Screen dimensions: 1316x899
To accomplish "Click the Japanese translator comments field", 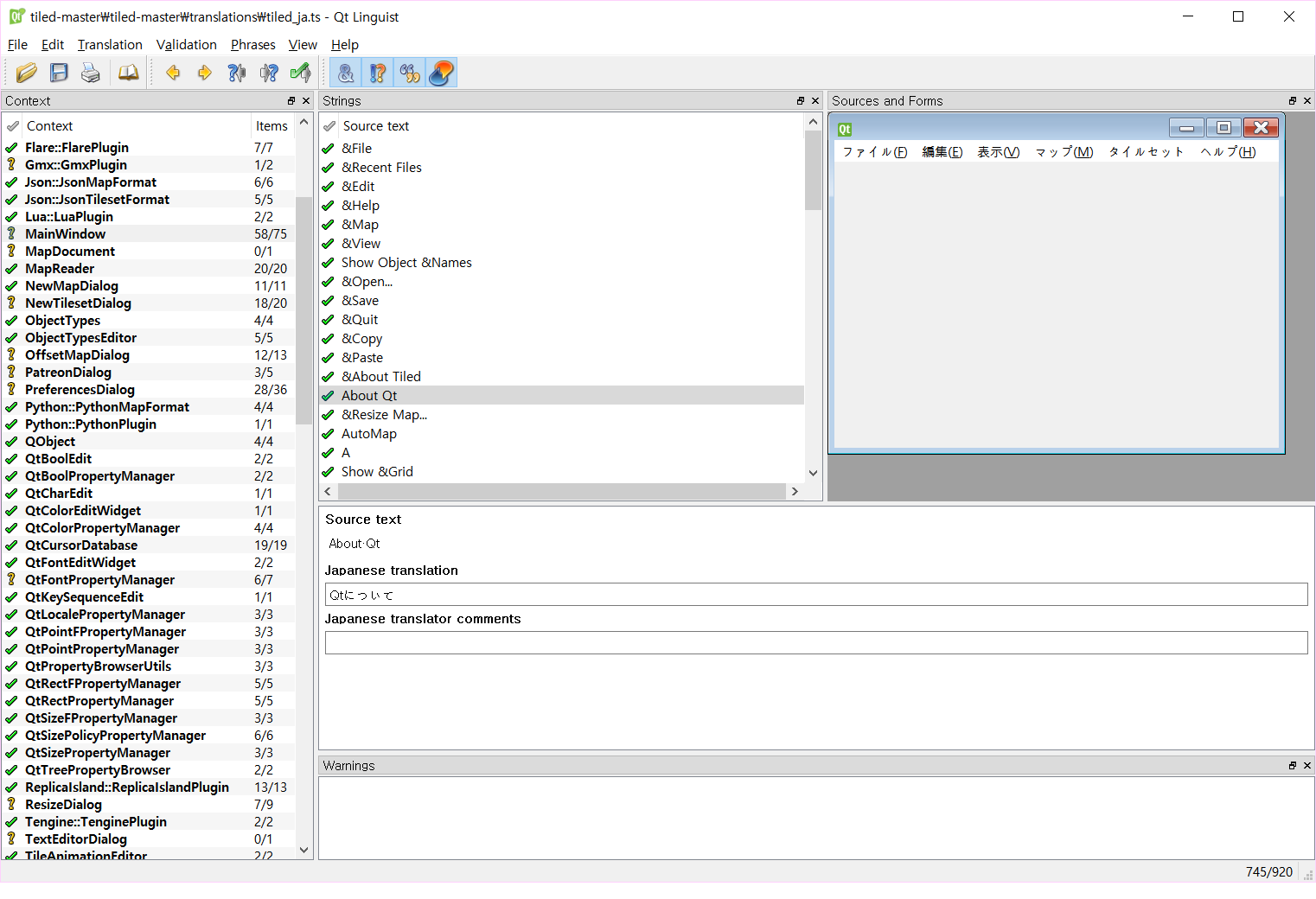I will pos(816,643).
